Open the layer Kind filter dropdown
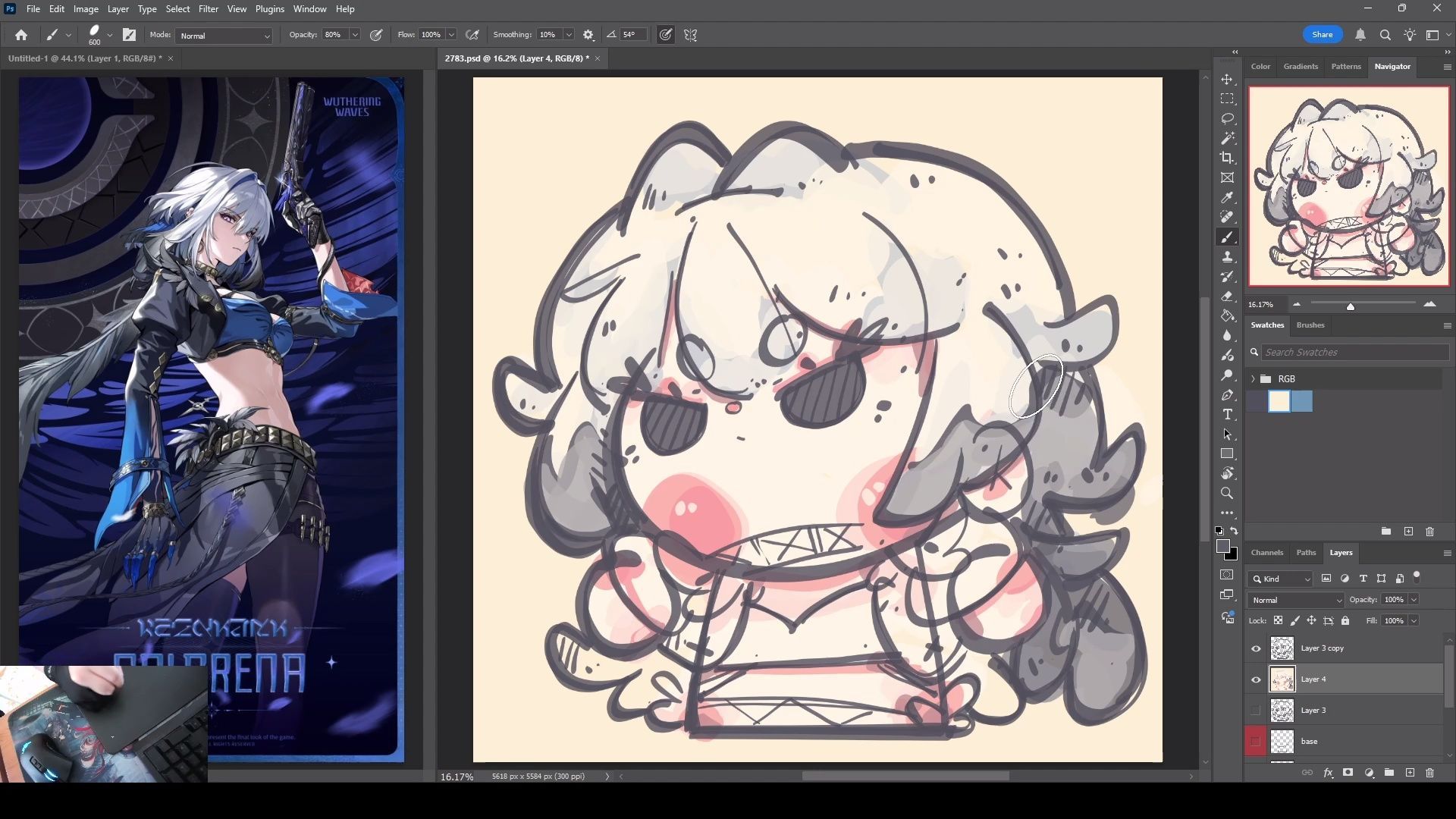Viewport: 1456px width, 819px height. 1280,579
